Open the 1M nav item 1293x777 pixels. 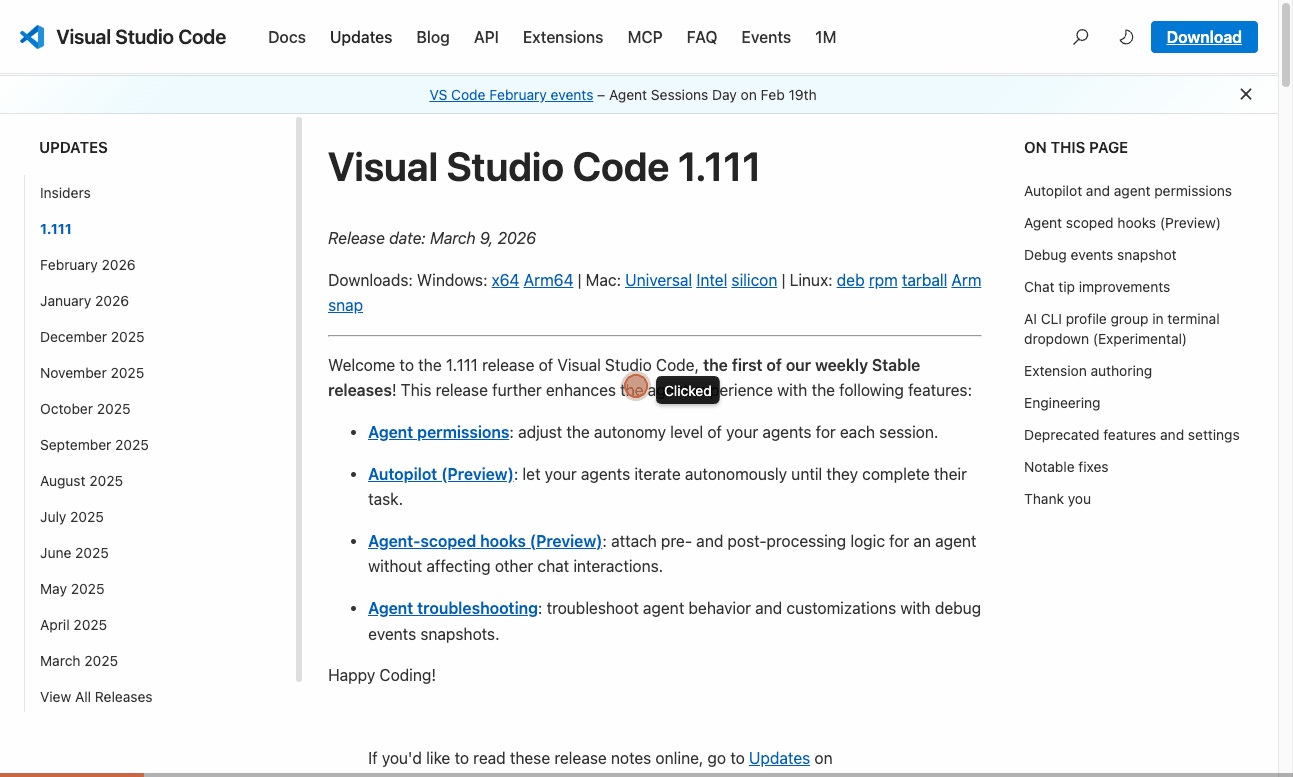point(825,37)
